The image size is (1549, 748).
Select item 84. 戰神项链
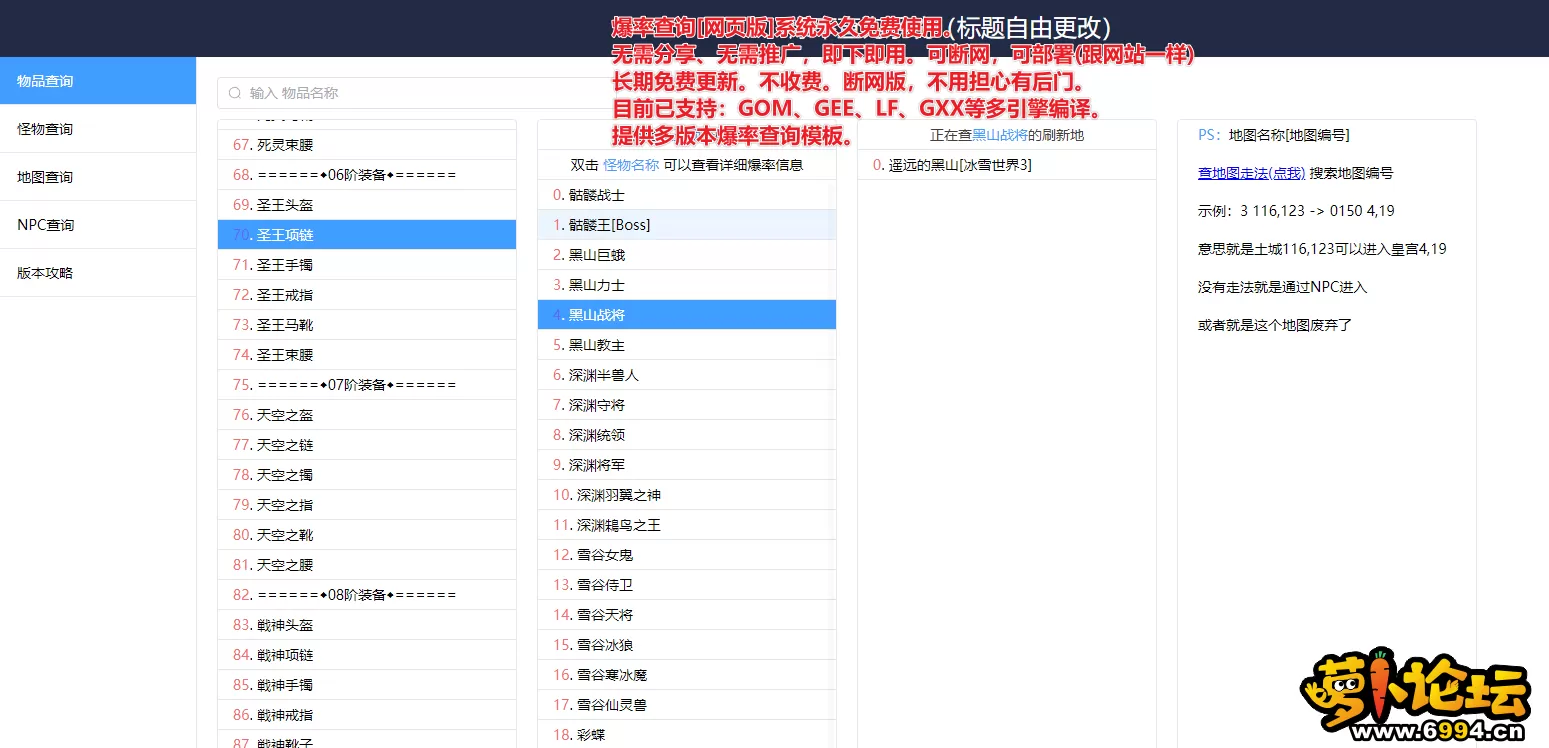tap(367, 655)
